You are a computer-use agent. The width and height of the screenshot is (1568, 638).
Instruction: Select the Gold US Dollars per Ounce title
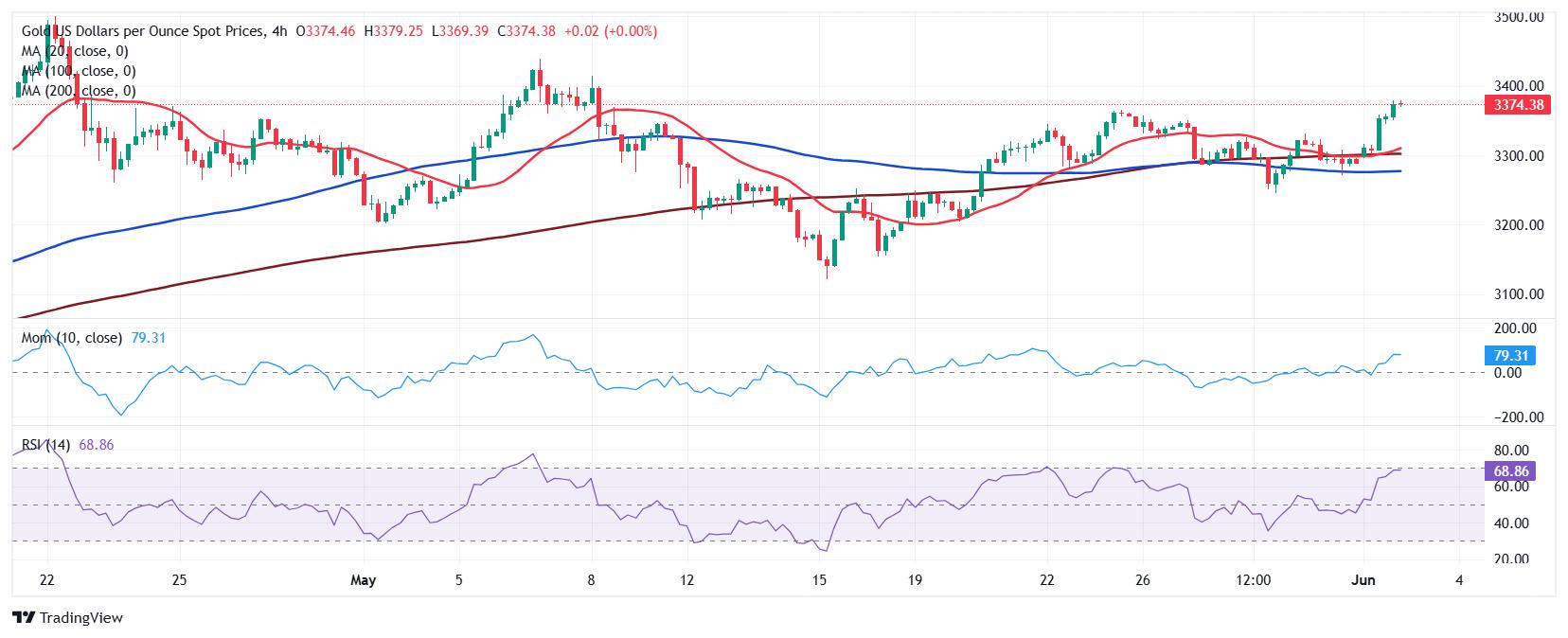click(x=142, y=31)
